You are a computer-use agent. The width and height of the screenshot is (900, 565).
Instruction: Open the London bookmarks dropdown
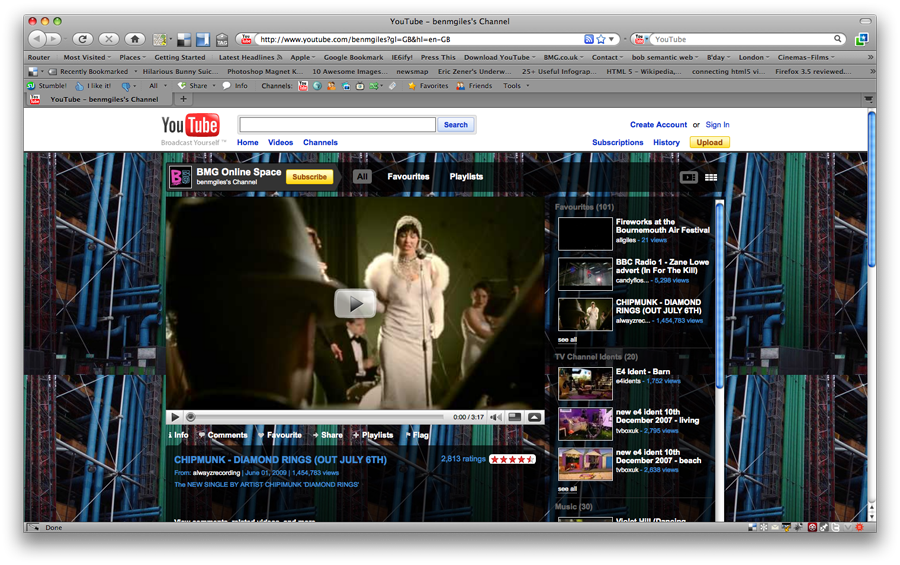[x=754, y=57]
